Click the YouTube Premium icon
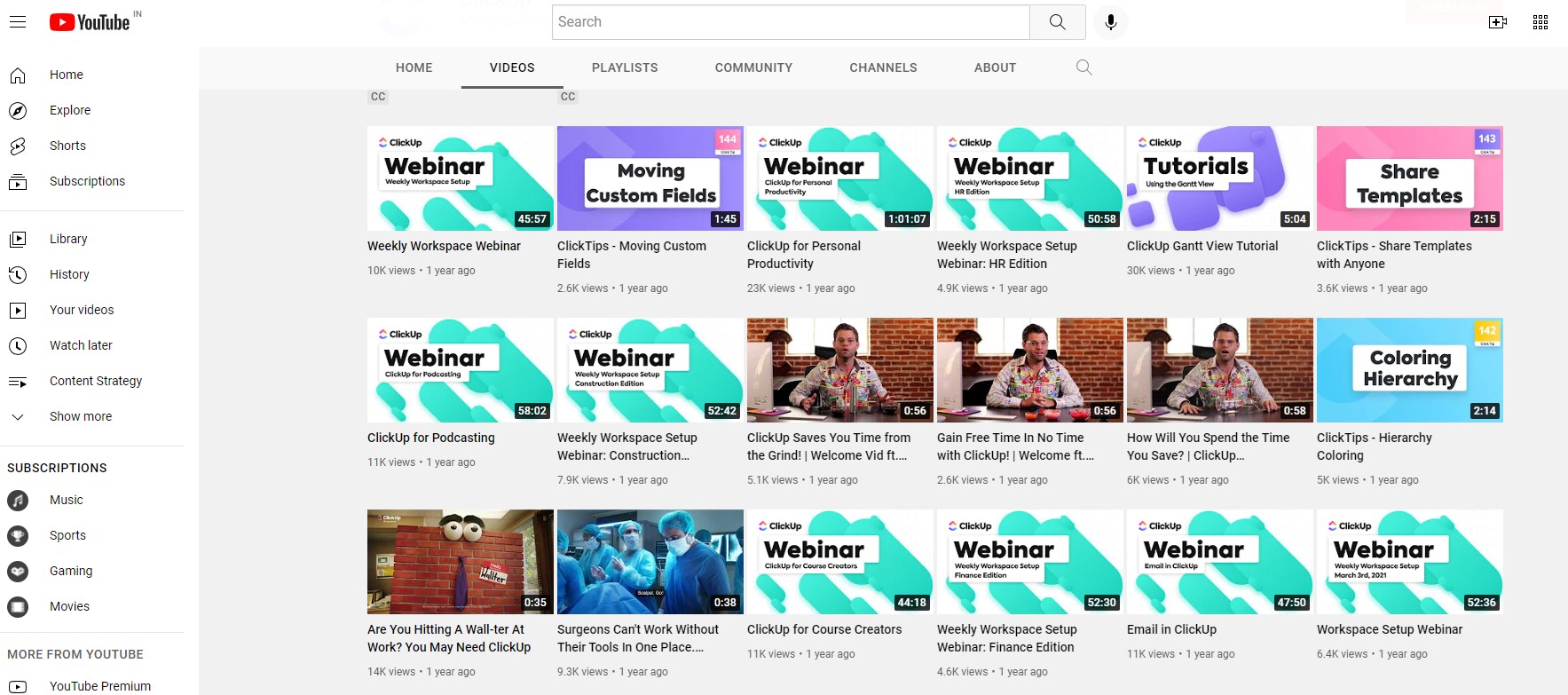 pyautogui.click(x=18, y=686)
